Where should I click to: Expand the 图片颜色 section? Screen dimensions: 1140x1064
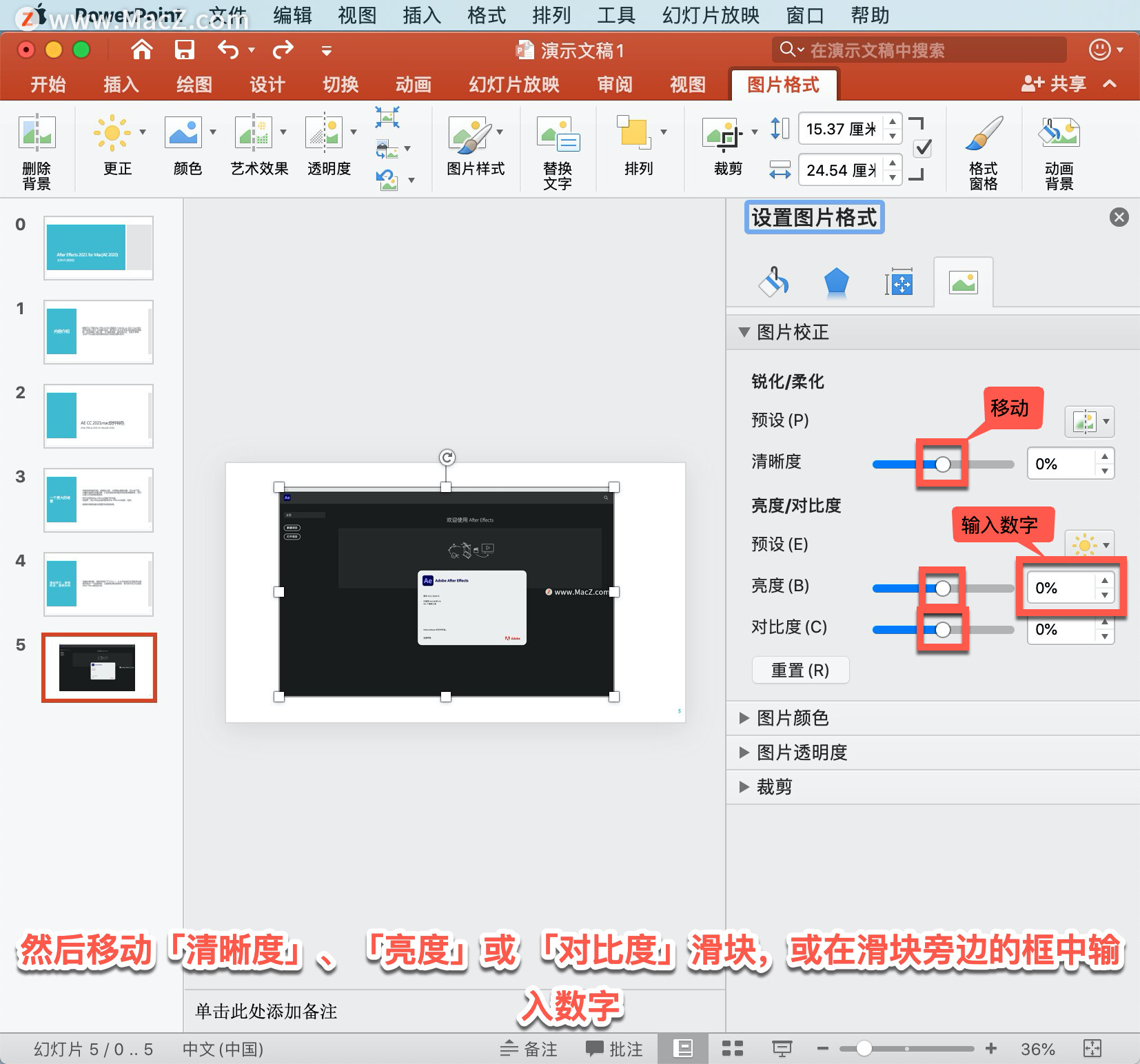744,718
